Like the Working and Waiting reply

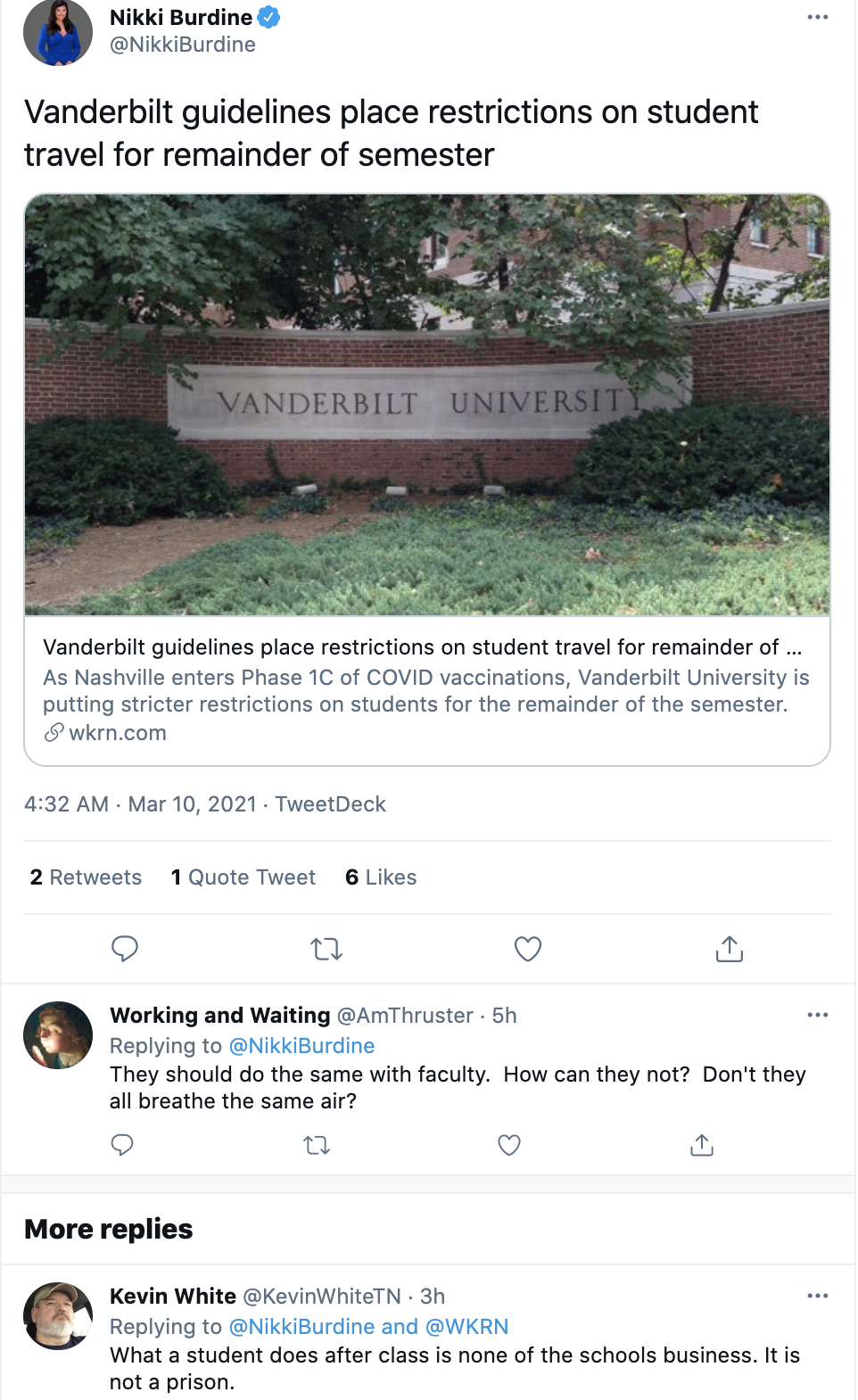pos(509,1145)
